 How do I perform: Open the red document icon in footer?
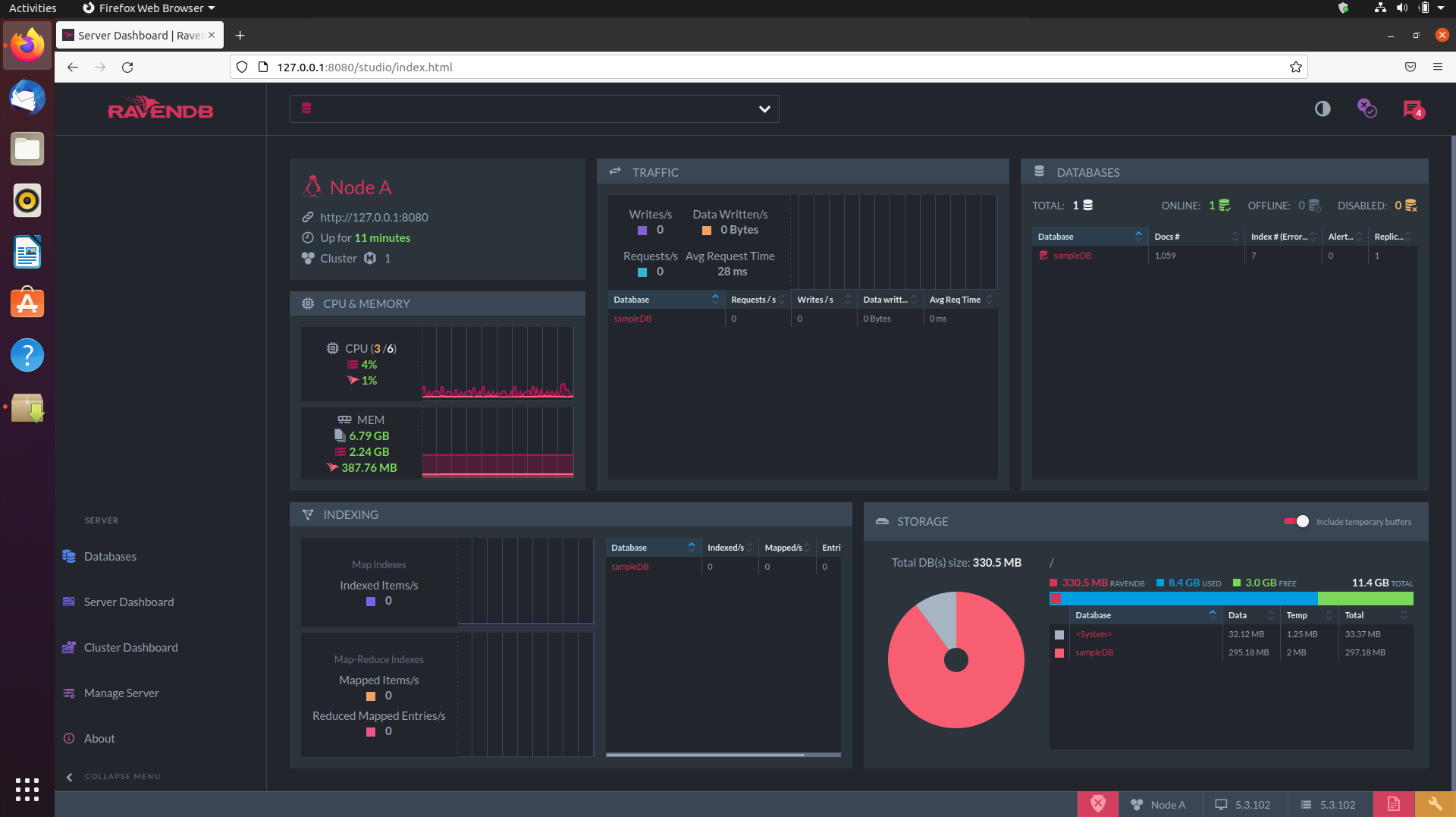[x=1394, y=804]
